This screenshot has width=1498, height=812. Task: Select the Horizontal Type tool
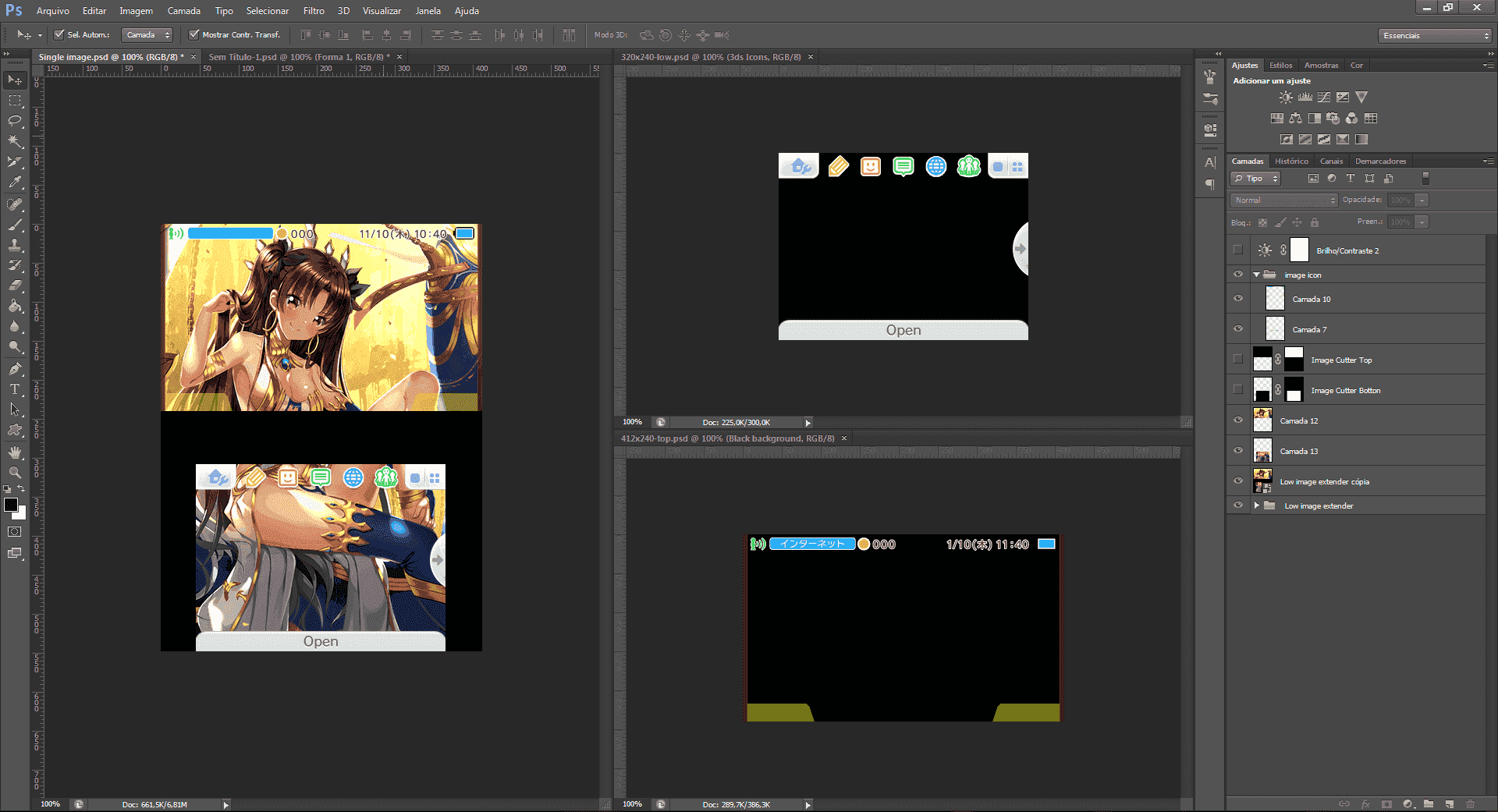[x=15, y=389]
